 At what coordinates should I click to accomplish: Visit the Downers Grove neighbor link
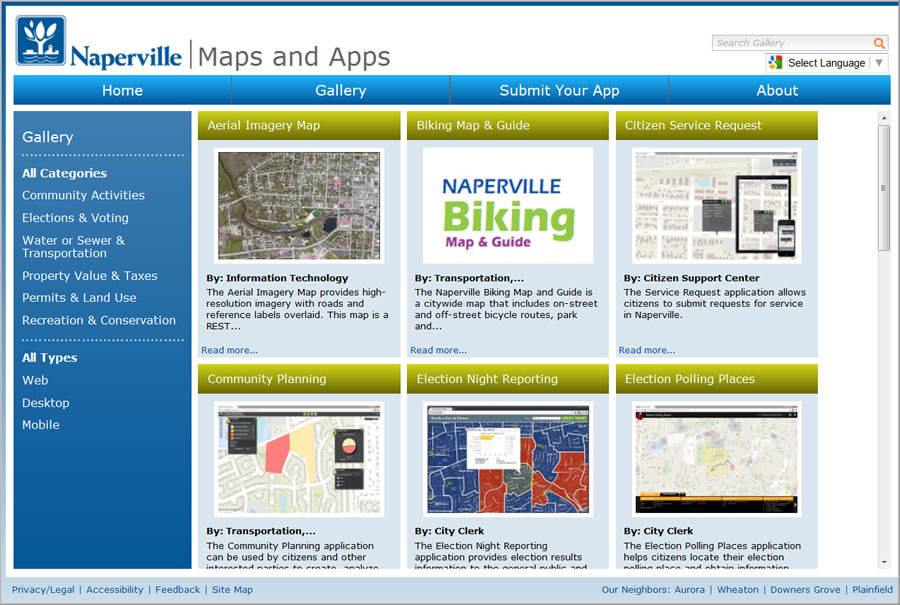pyautogui.click(x=805, y=590)
